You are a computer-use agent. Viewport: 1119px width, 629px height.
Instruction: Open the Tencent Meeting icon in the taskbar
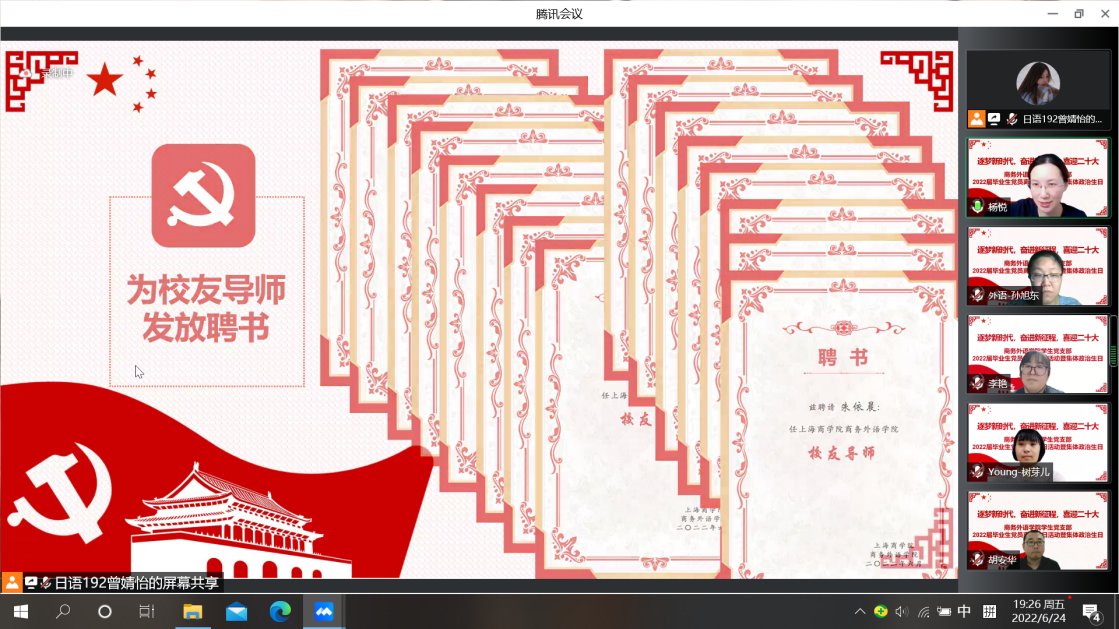324,612
